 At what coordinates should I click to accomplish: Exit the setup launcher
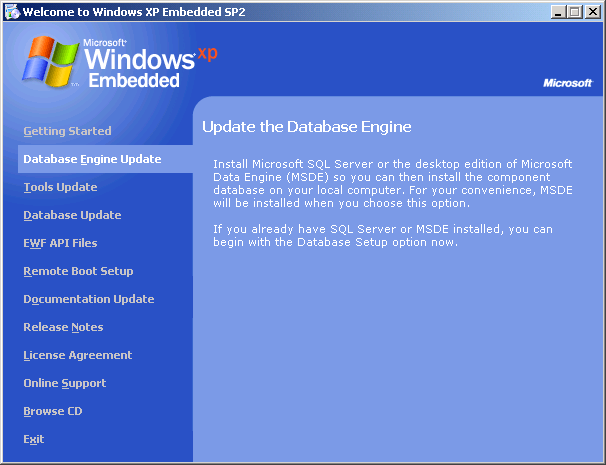(34, 439)
